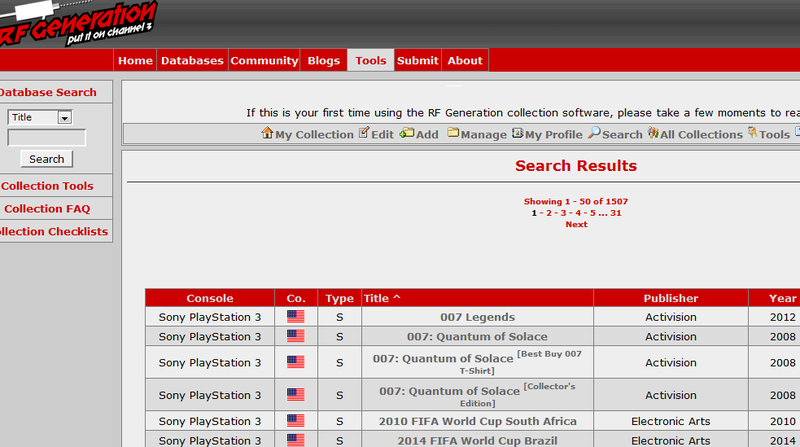
Task: Click the My Collection house icon
Action: 267,133
